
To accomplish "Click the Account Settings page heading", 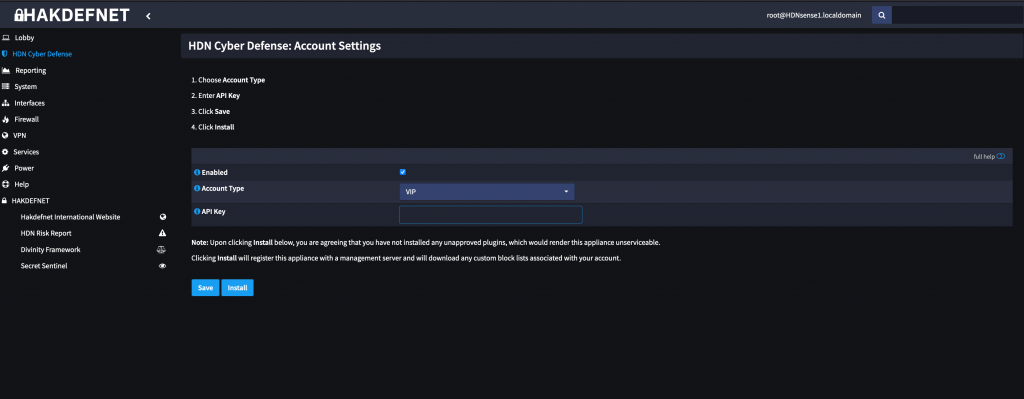I will (284, 46).
